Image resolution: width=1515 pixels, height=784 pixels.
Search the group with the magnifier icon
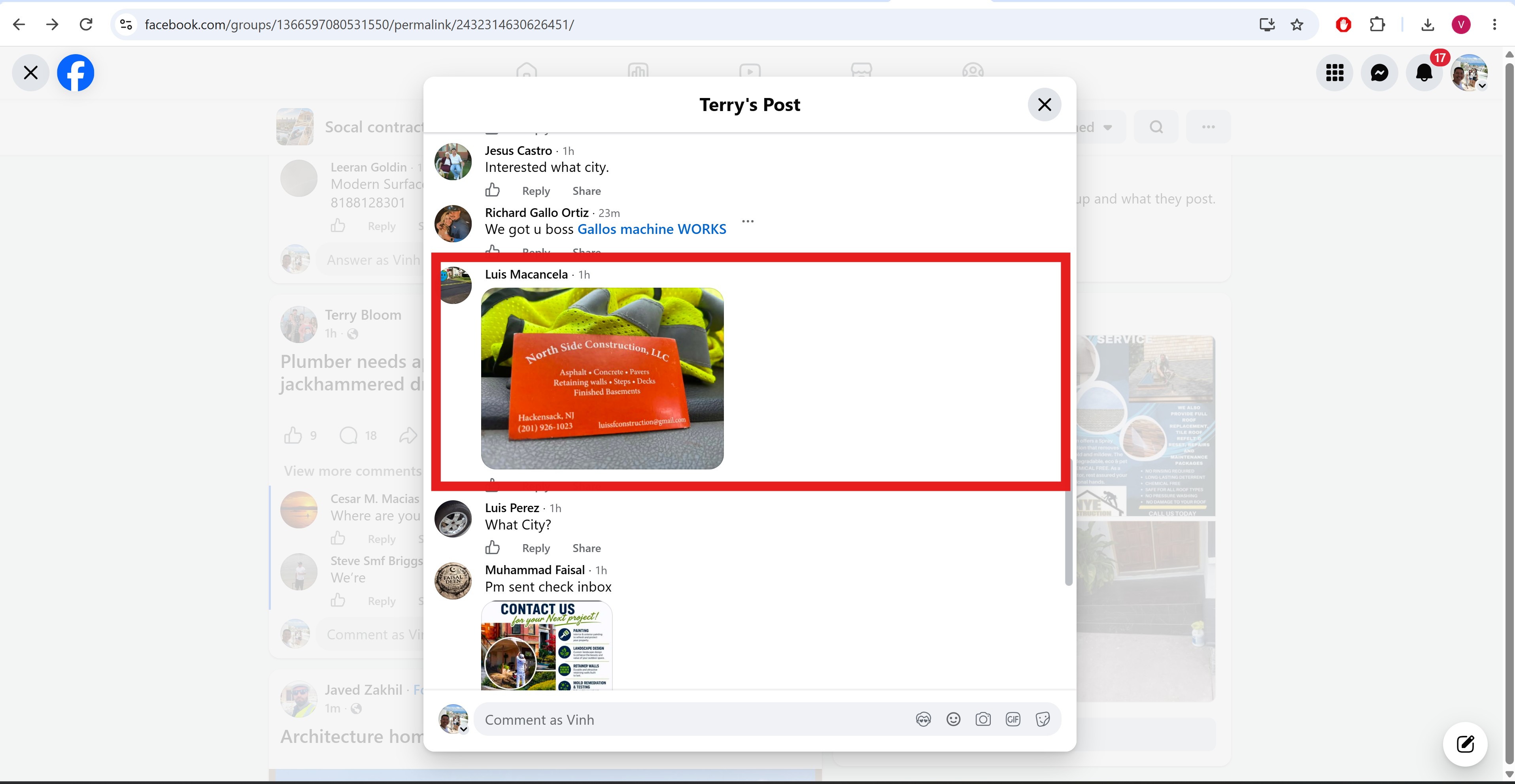point(1156,127)
